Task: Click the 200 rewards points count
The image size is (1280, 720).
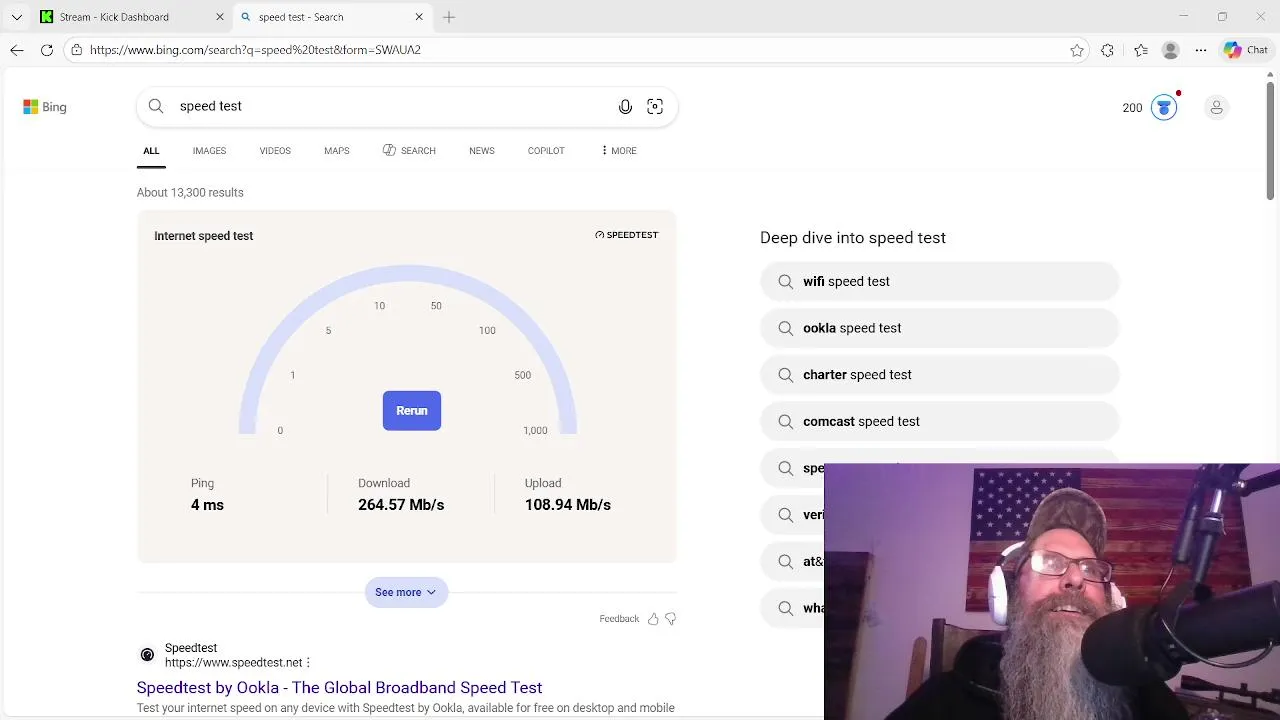Action: click(1132, 108)
